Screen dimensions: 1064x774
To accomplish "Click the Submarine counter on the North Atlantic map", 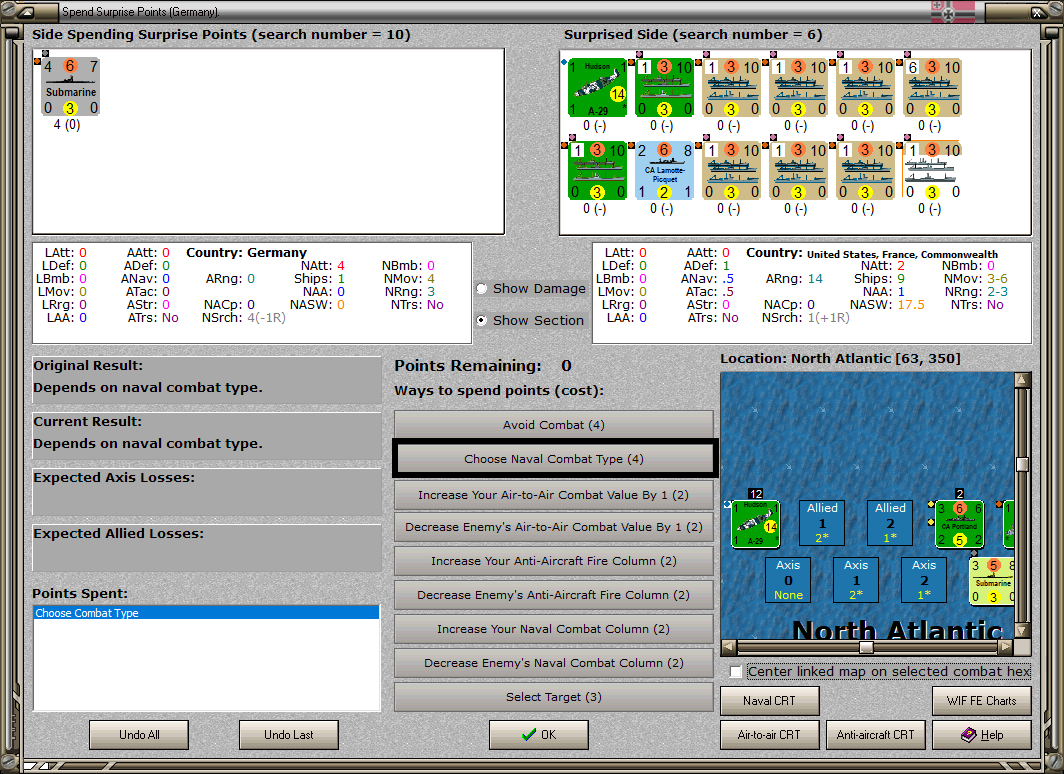I will click(x=992, y=581).
